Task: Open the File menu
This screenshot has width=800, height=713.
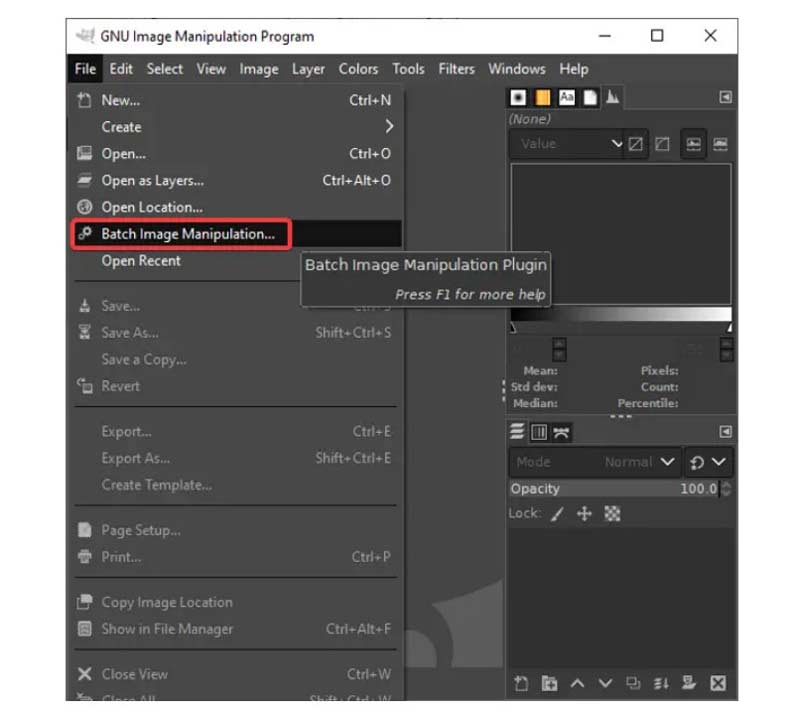Action: pos(85,69)
